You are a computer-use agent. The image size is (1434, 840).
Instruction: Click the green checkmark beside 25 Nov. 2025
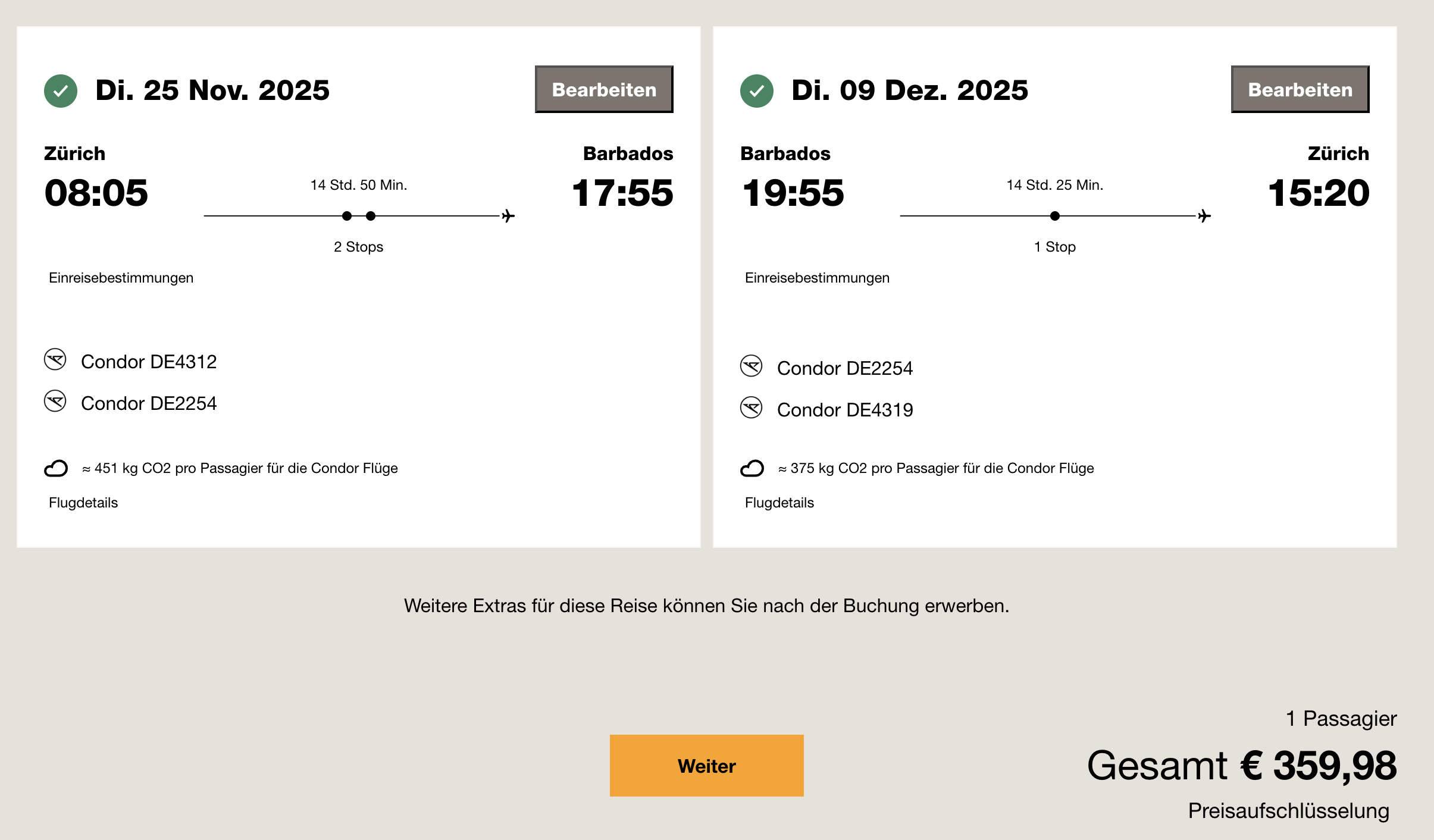click(x=61, y=91)
